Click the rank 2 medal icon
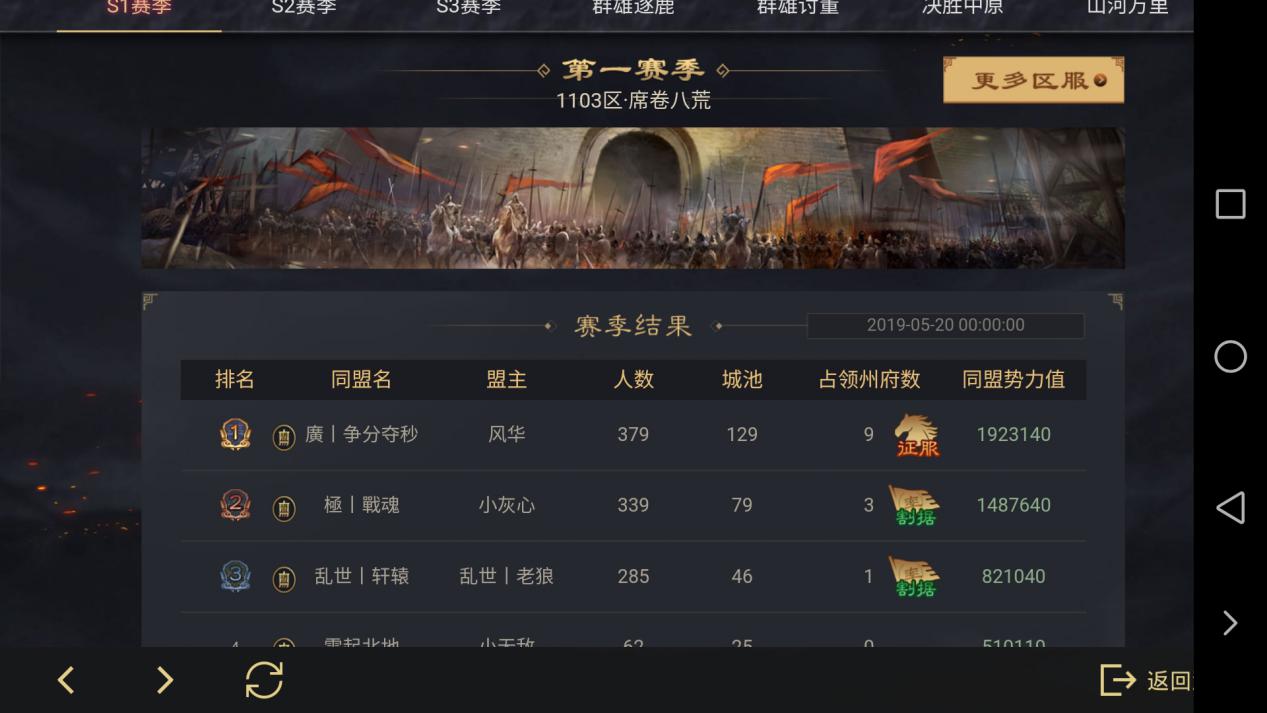 (235, 505)
